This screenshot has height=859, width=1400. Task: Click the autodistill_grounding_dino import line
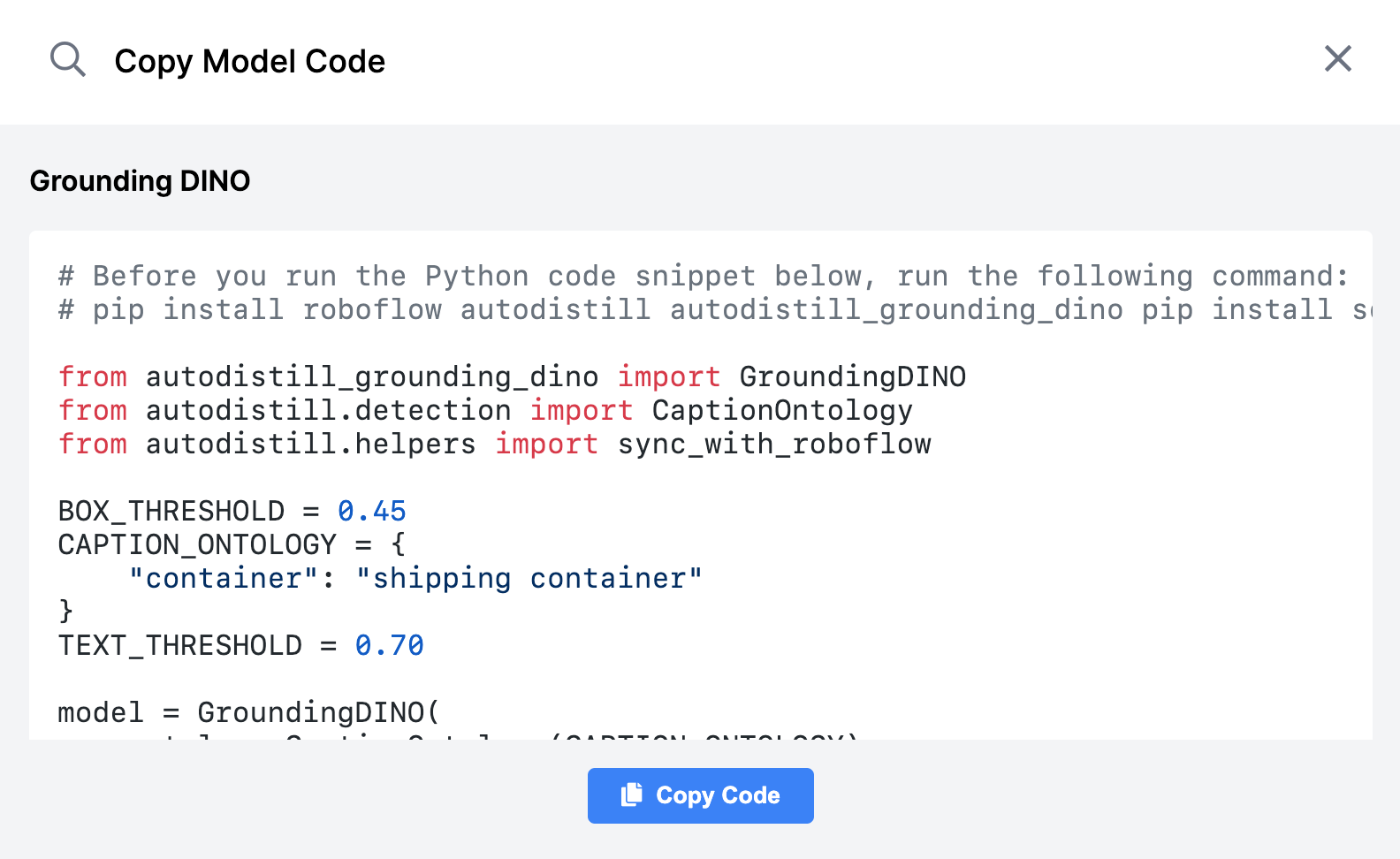(x=512, y=376)
